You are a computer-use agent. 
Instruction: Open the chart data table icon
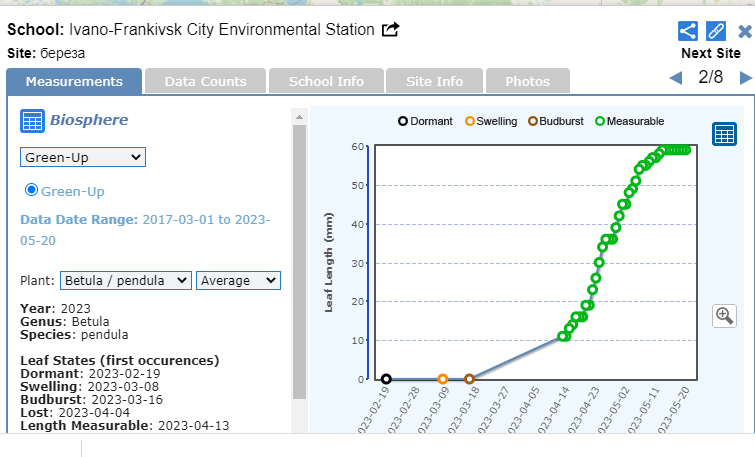(x=724, y=134)
